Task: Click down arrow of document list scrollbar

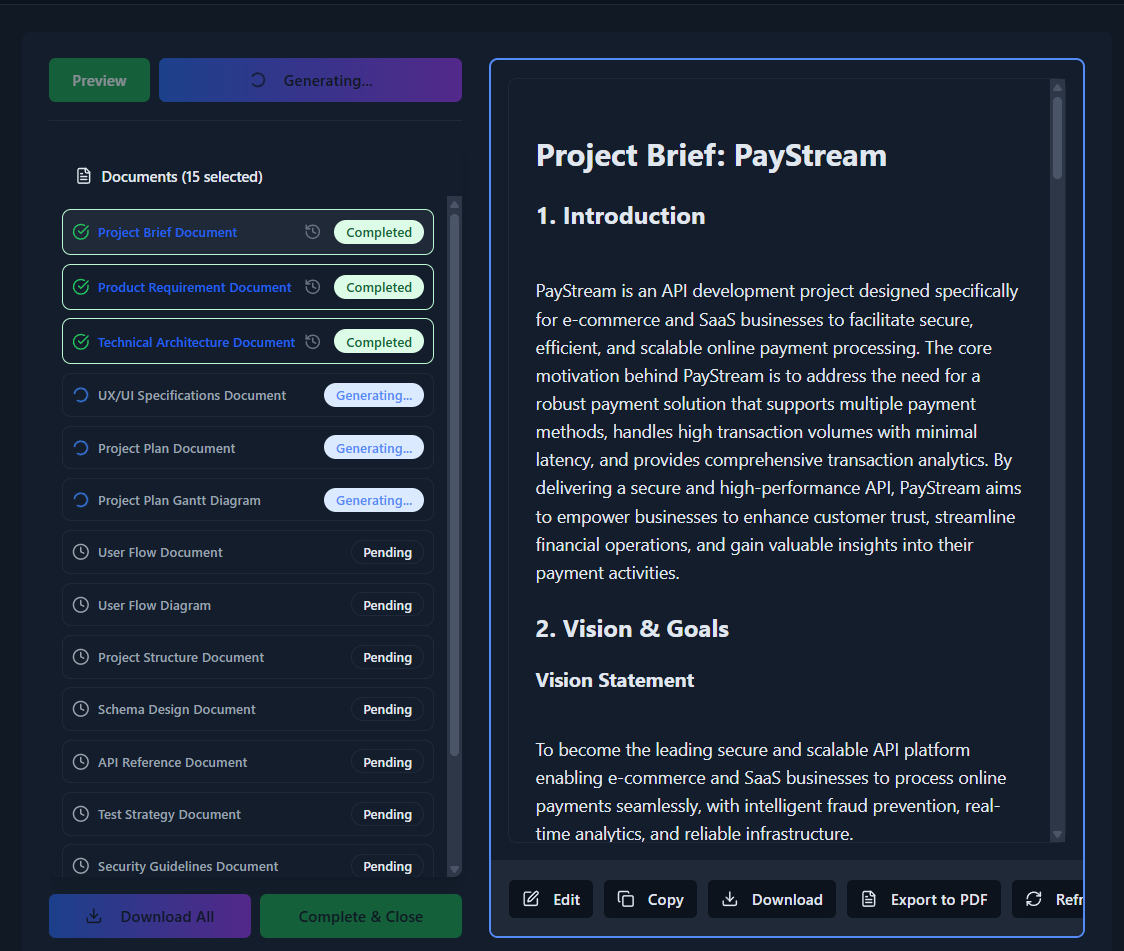Action: (454, 869)
